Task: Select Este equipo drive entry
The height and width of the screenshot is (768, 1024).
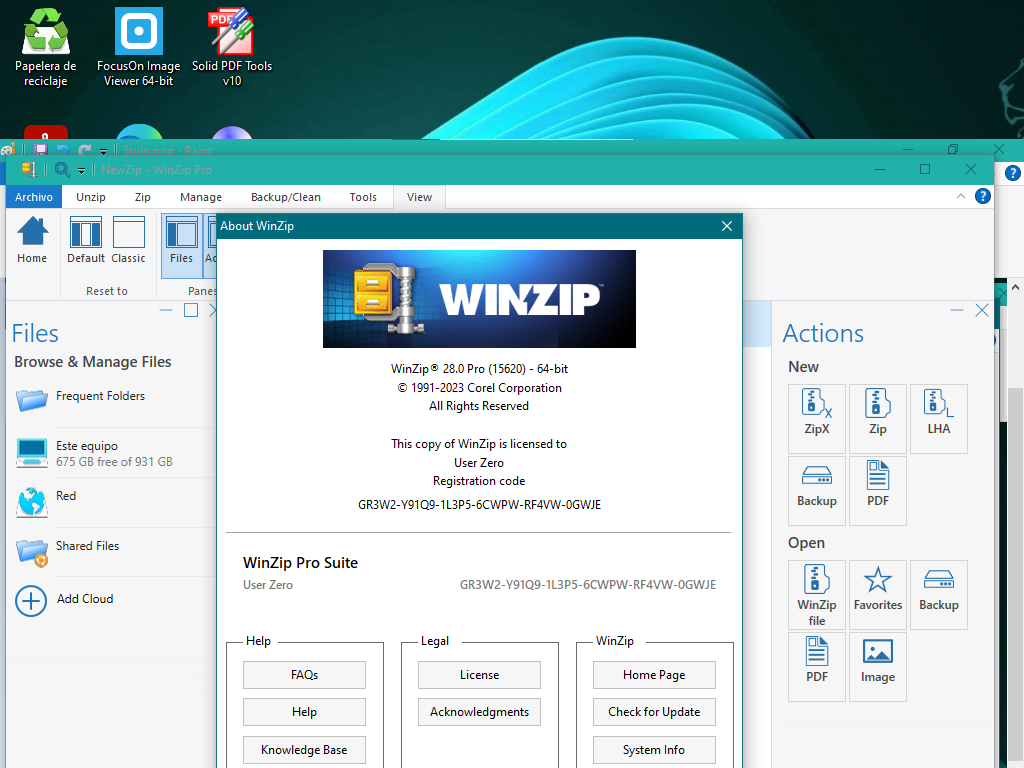Action: coord(95,453)
